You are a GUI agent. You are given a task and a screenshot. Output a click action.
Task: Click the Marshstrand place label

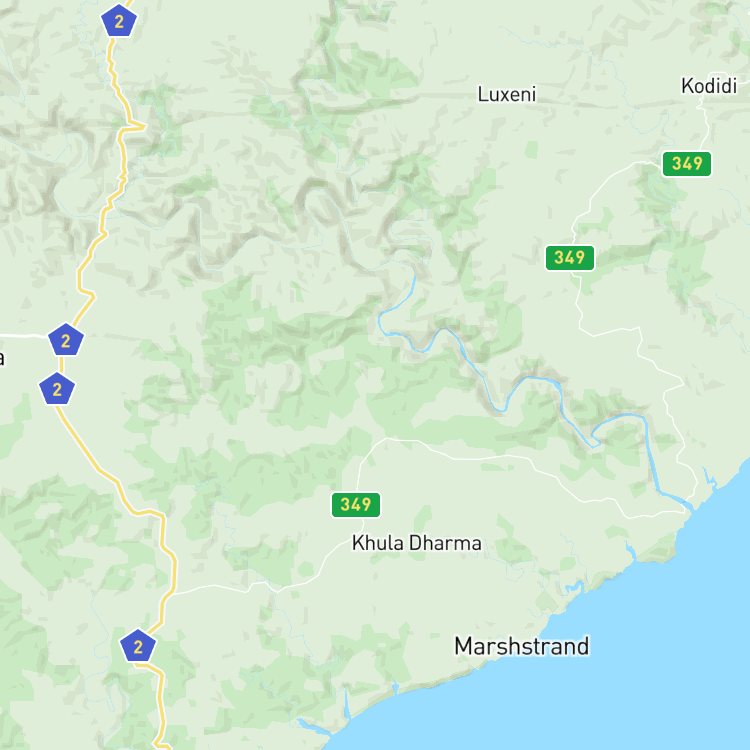click(521, 646)
